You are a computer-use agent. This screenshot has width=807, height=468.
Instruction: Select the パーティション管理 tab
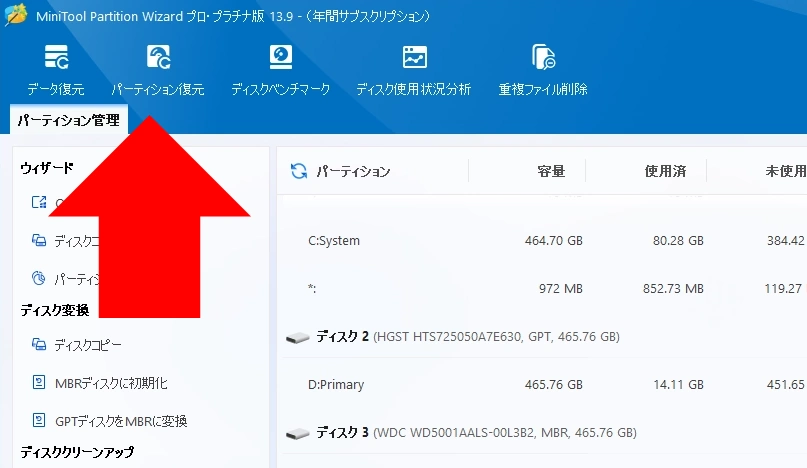click(x=69, y=120)
